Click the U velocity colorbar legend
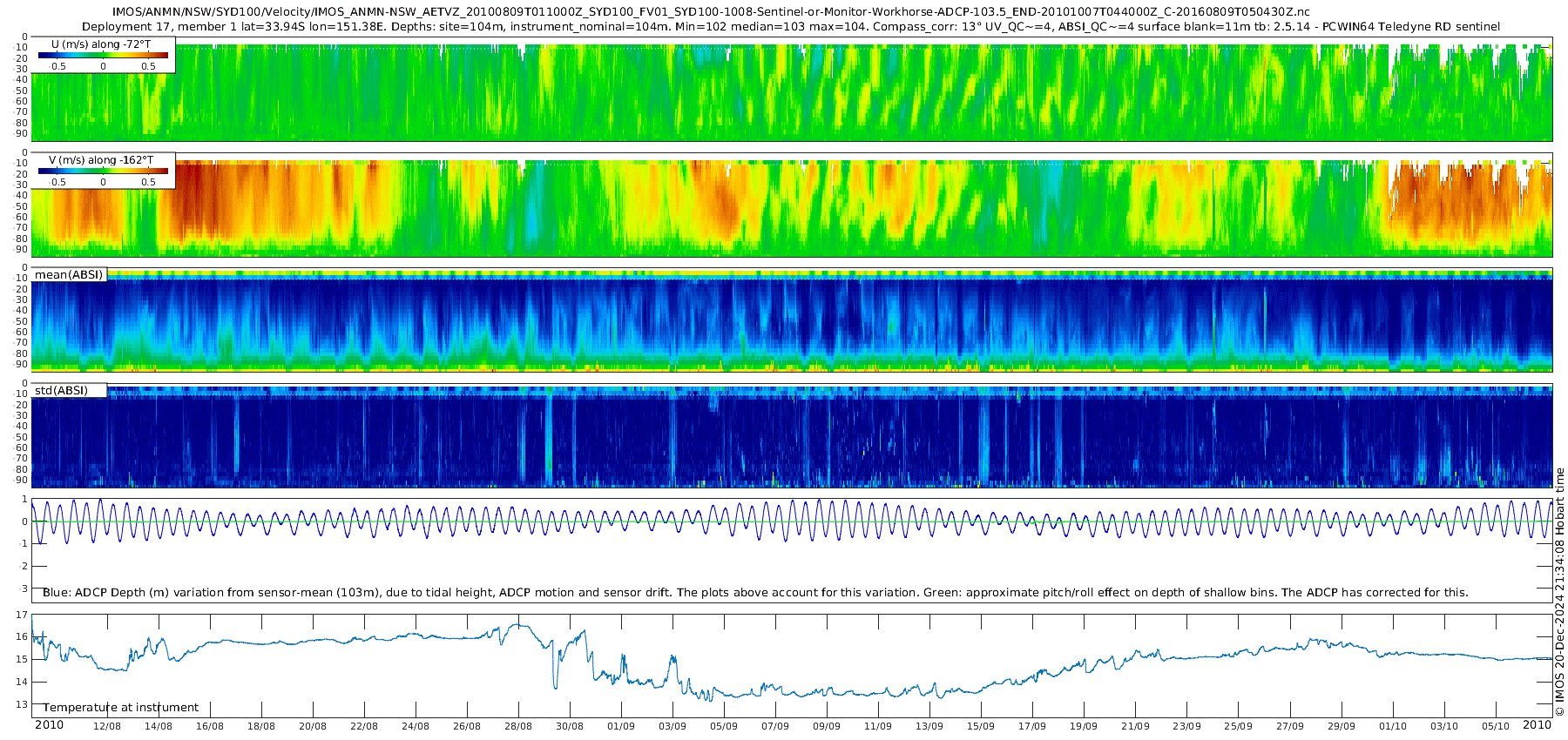This screenshot has width=1568, height=740. coord(103,55)
